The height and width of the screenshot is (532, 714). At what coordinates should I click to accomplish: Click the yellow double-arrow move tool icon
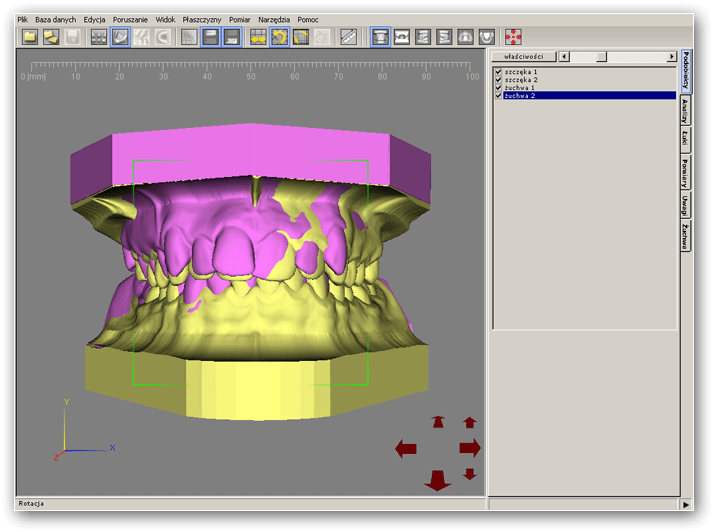click(258, 37)
